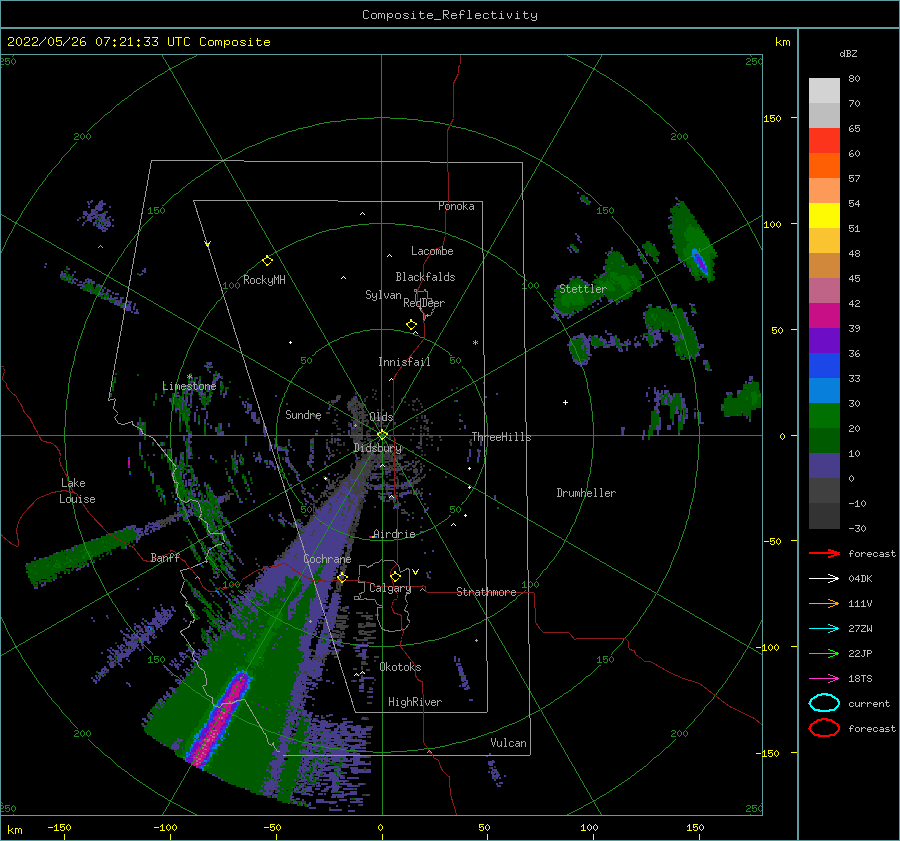Viewport: 900px width, 841px height.
Task: Click the Drumheller label
Action: [586, 493]
